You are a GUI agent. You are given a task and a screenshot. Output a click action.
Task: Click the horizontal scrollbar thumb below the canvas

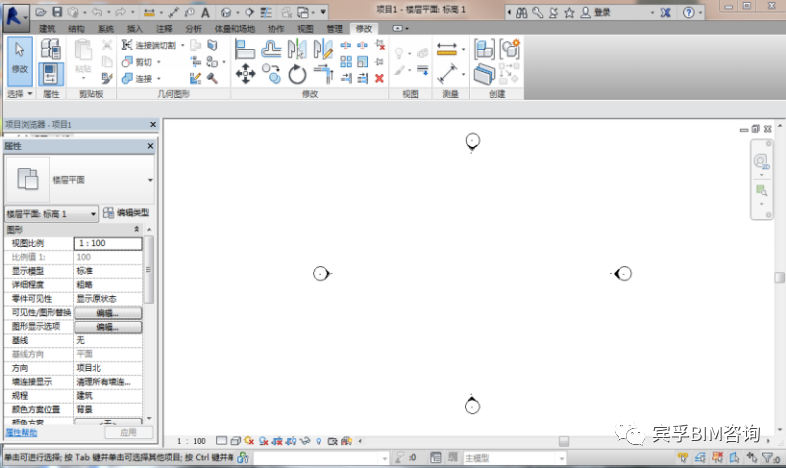coord(564,441)
